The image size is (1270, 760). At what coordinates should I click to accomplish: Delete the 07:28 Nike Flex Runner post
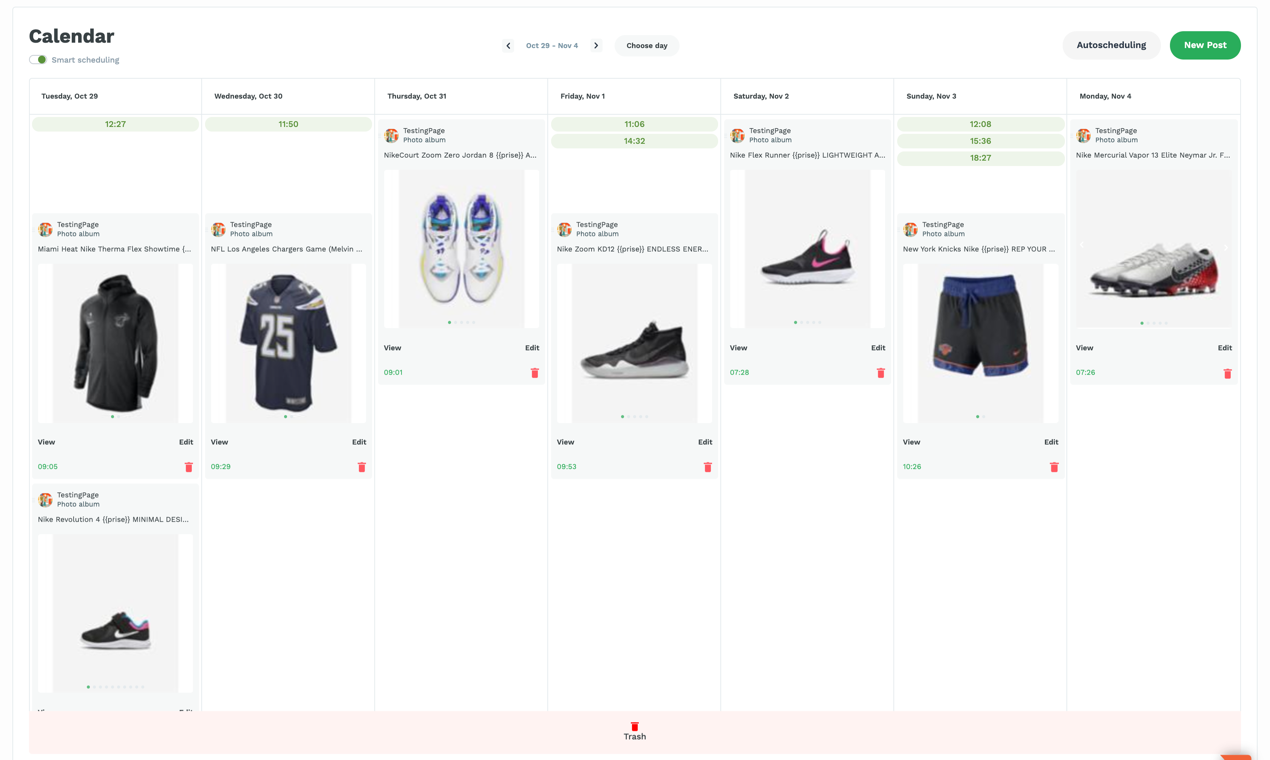[880, 373]
